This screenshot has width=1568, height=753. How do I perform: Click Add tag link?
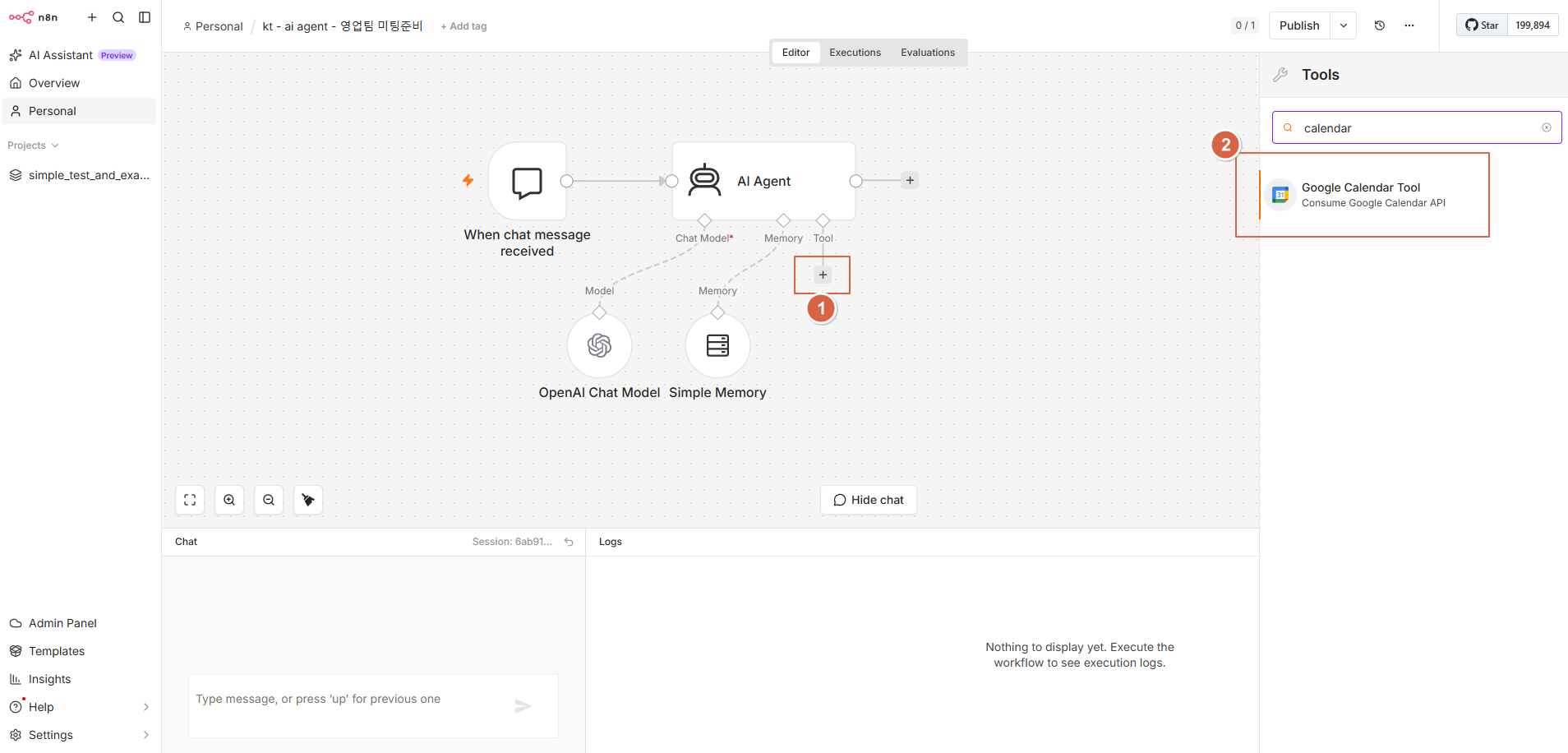click(x=463, y=26)
